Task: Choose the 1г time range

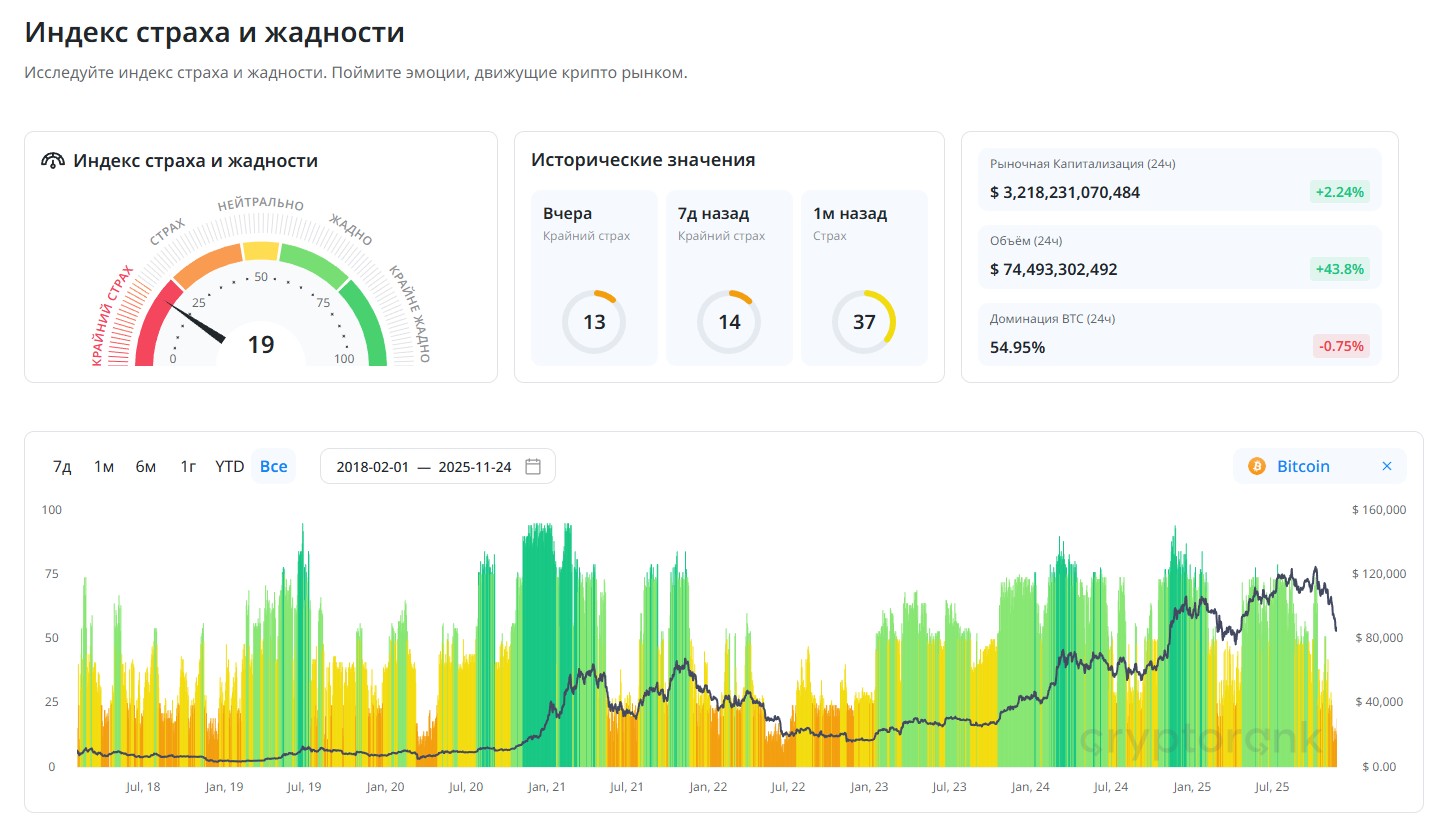Action: click(188, 466)
